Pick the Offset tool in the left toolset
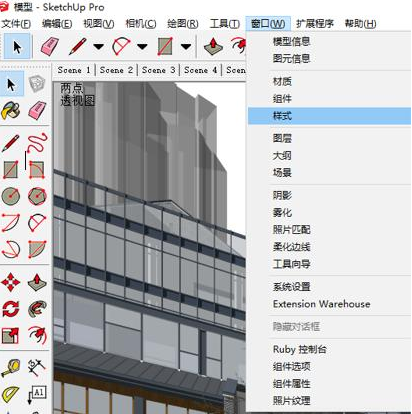Viewport: 412px width, 414px height. click(x=37, y=335)
